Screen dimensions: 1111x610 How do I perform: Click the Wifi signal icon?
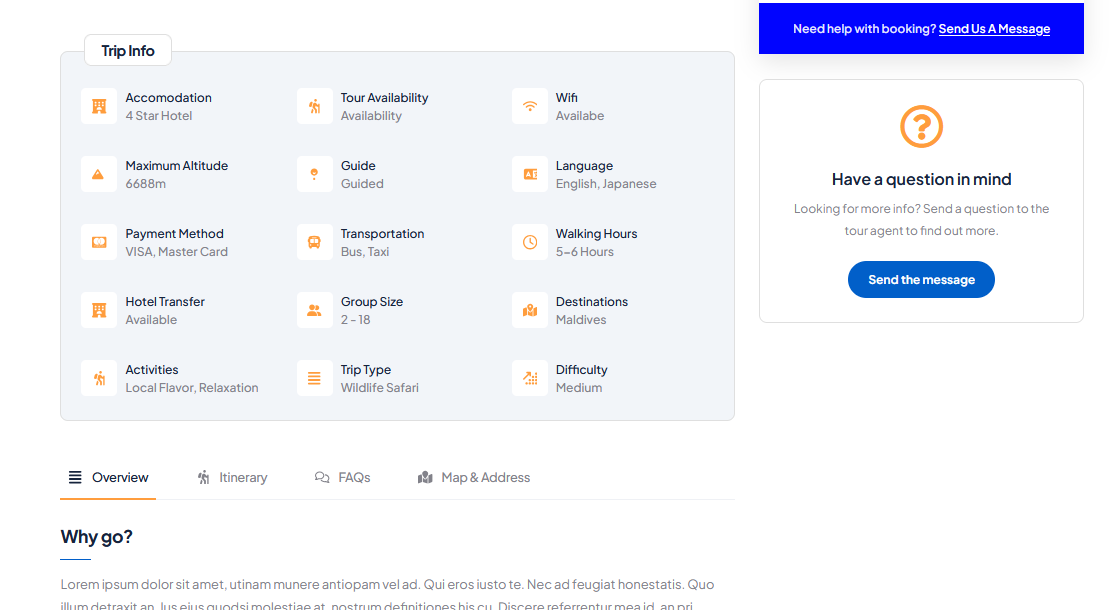coord(530,106)
